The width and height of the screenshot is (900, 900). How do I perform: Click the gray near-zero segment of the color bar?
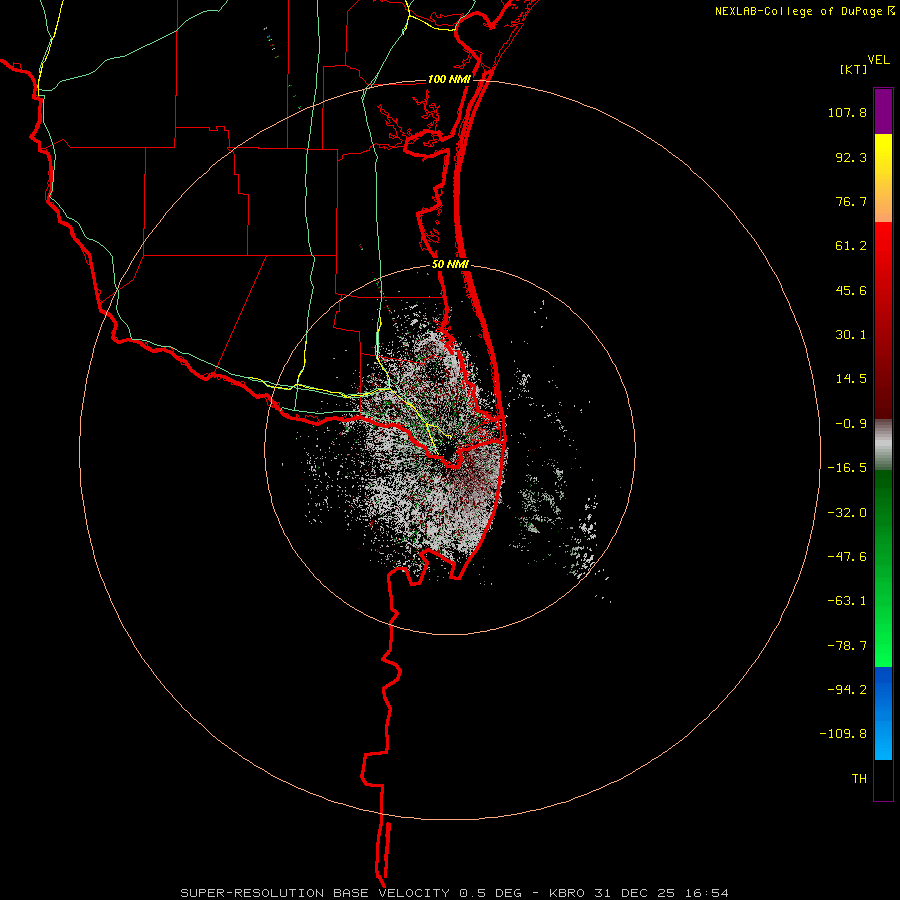pos(883,445)
